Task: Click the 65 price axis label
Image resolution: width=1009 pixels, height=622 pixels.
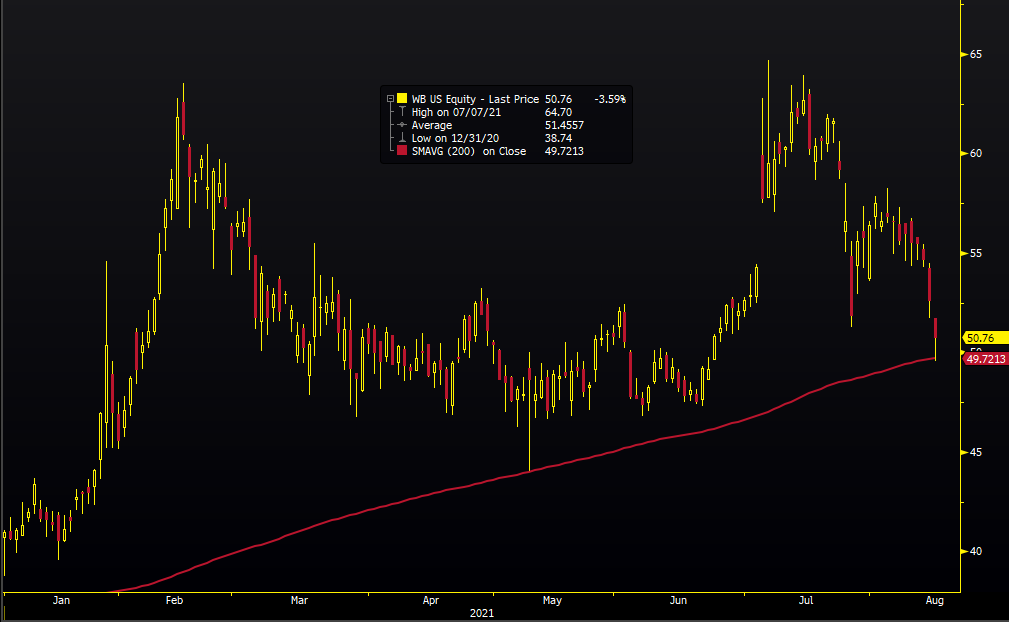Action: click(x=976, y=54)
